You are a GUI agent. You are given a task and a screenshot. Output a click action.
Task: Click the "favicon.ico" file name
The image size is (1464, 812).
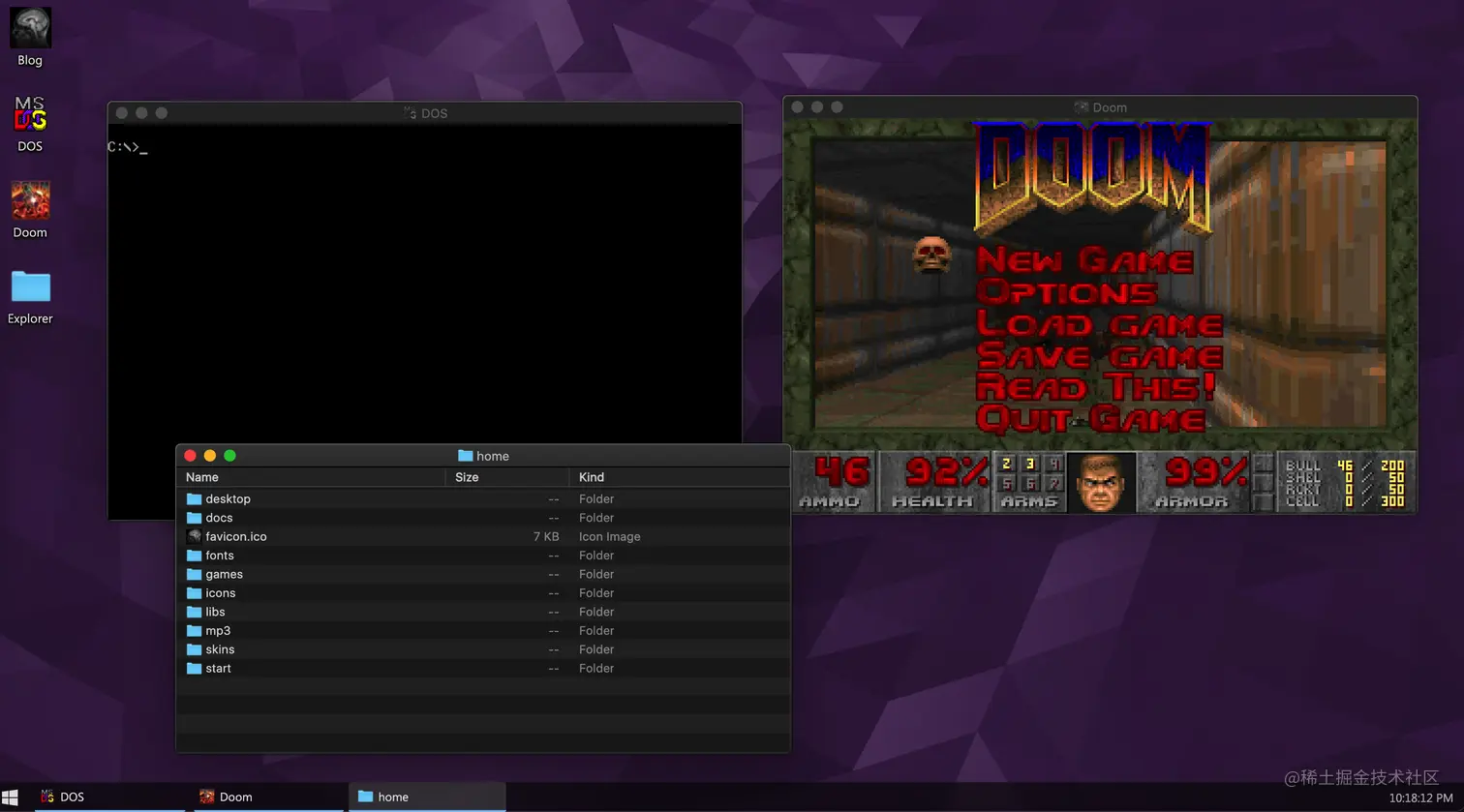pyautogui.click(x=236, y=536)
